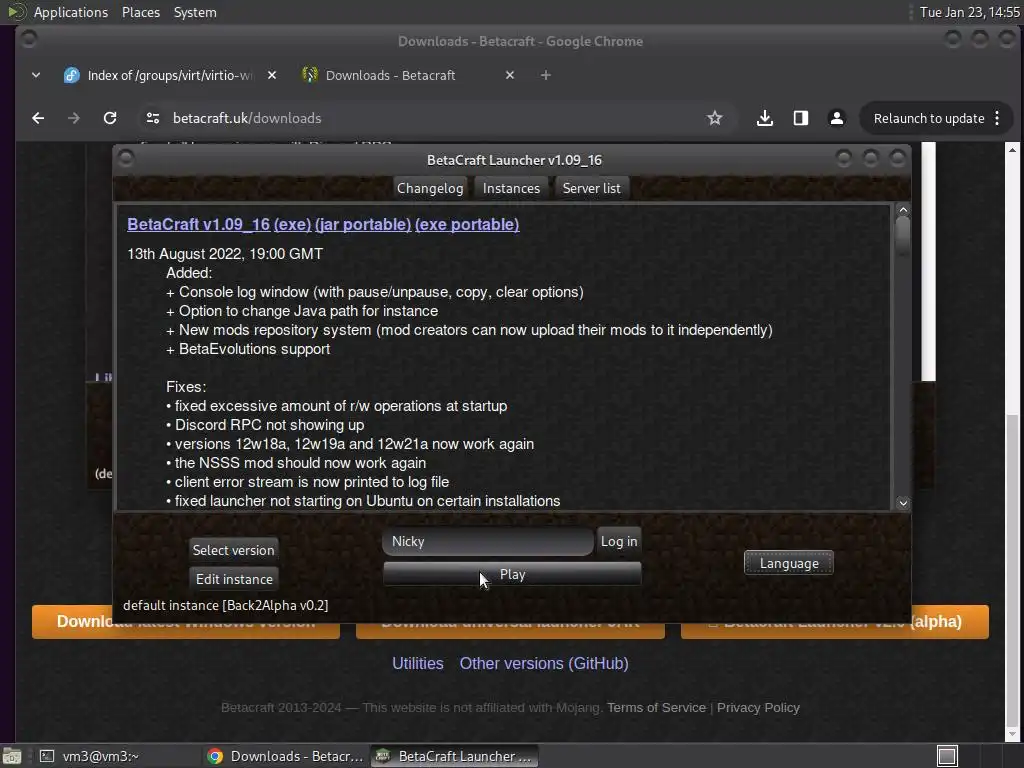Open the Terms of Service link
This screenshot has width=1024, height=768.
656,707
